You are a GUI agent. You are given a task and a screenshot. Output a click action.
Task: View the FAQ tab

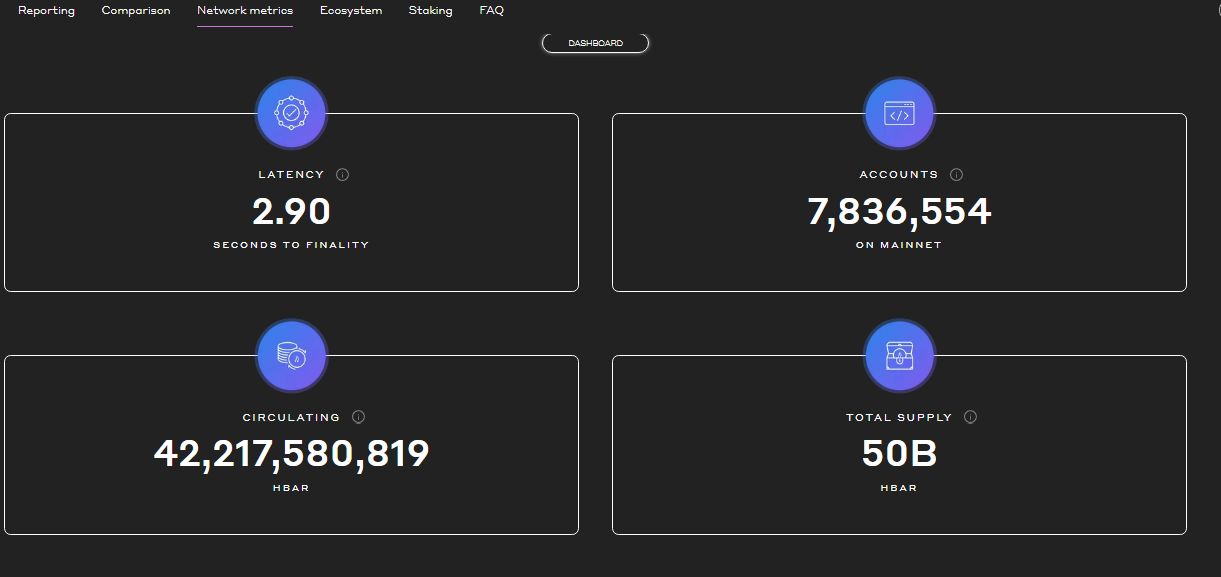coord(491,11)
